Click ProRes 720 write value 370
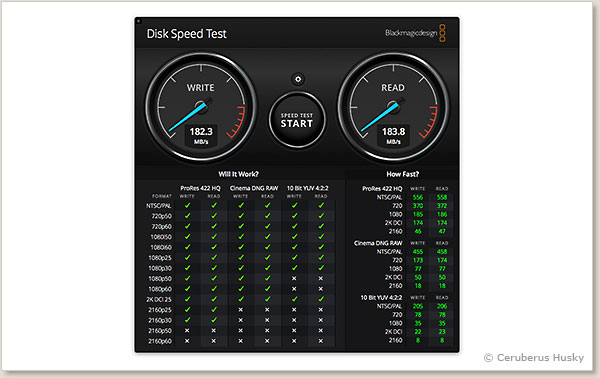The width and height of the screenshot is (600, 378). [418, 206]
